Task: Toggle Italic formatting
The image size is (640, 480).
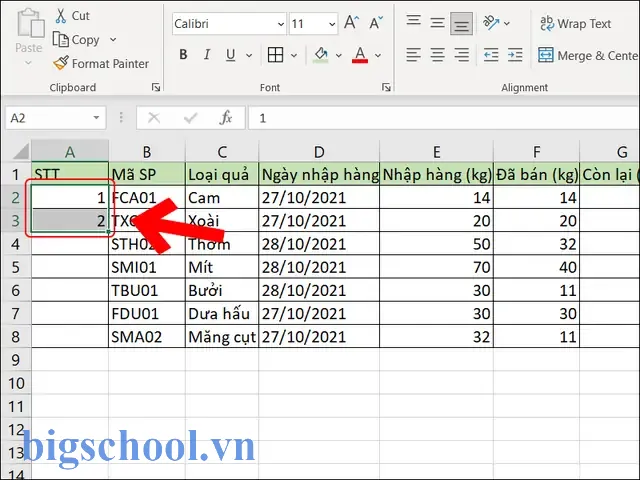Action: pyautogui.click(x=207, y=54)
